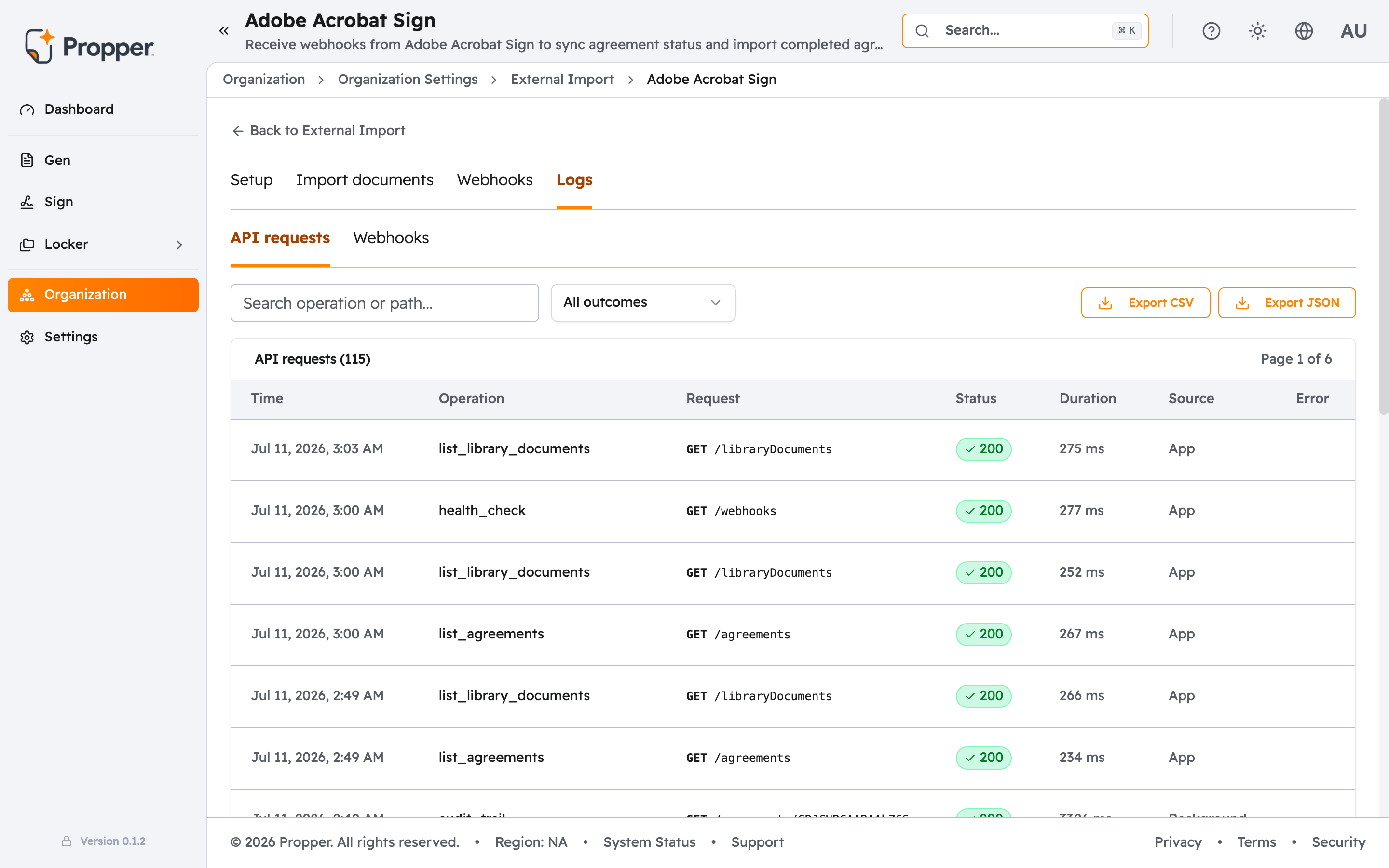Open the 3:03 AM list_library_documents row
Image resolution: width=1389 pixels, height=868 pixels.
pos(793,449)
